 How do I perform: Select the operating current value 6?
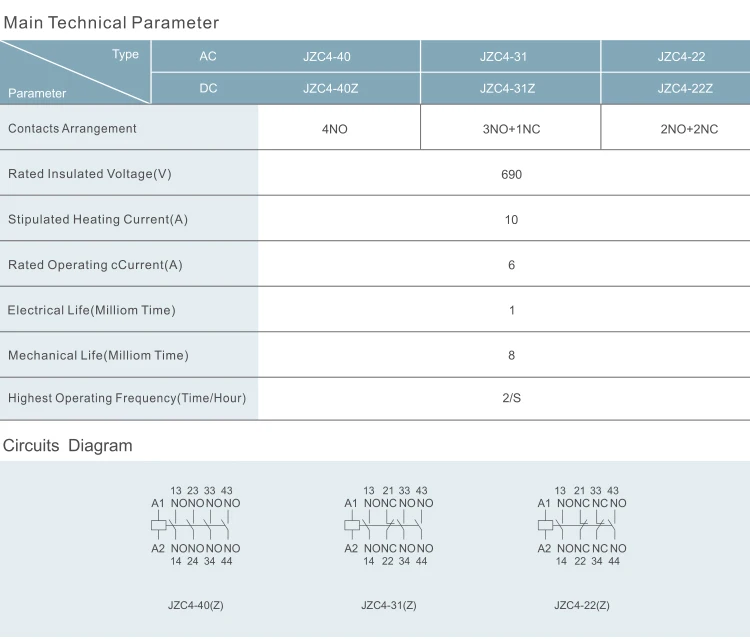point(511,265)
